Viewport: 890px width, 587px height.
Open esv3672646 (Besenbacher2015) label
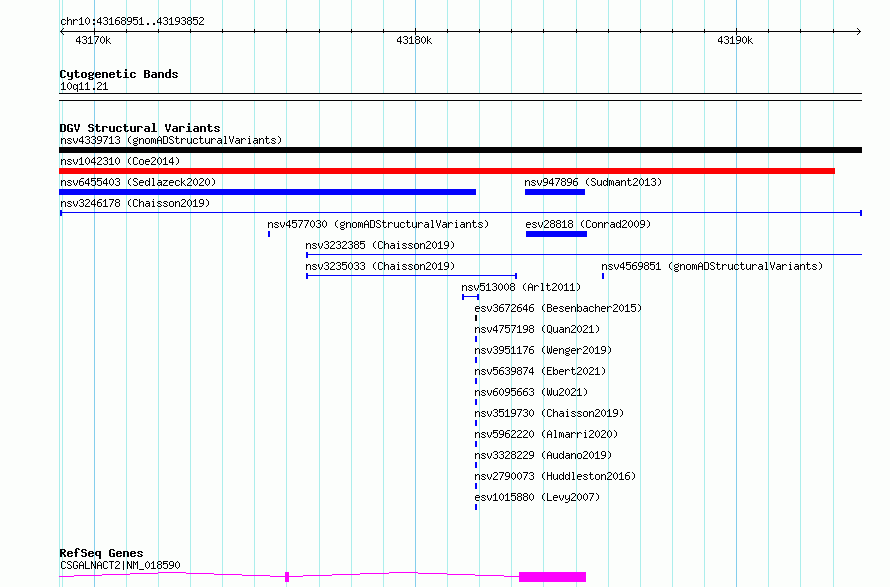(558, 308)
